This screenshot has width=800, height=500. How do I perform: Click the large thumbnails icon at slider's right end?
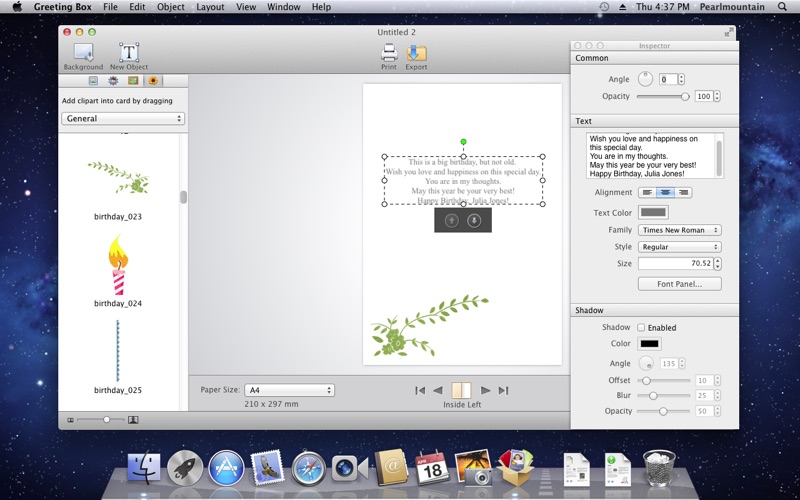[133, 420]
